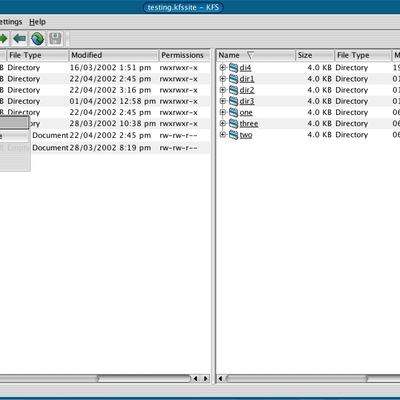400x400 pixels.
Task: Open the folder link named one
Action: coord(246,113)
